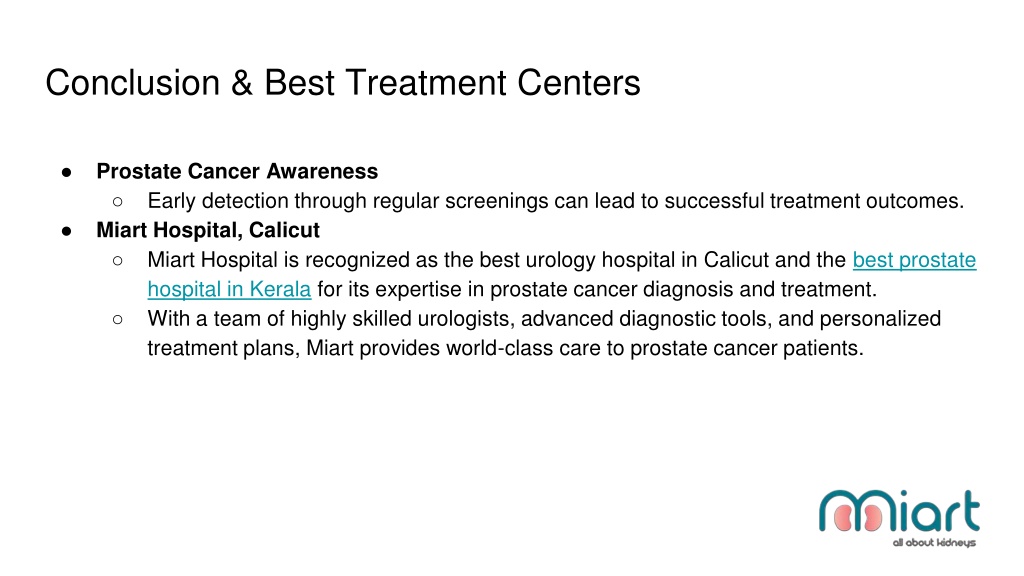Click the solid bullet beside Prostate Cancer Awareness
This screenshot has height=576, width=1024.
click(x=66, y=172)
